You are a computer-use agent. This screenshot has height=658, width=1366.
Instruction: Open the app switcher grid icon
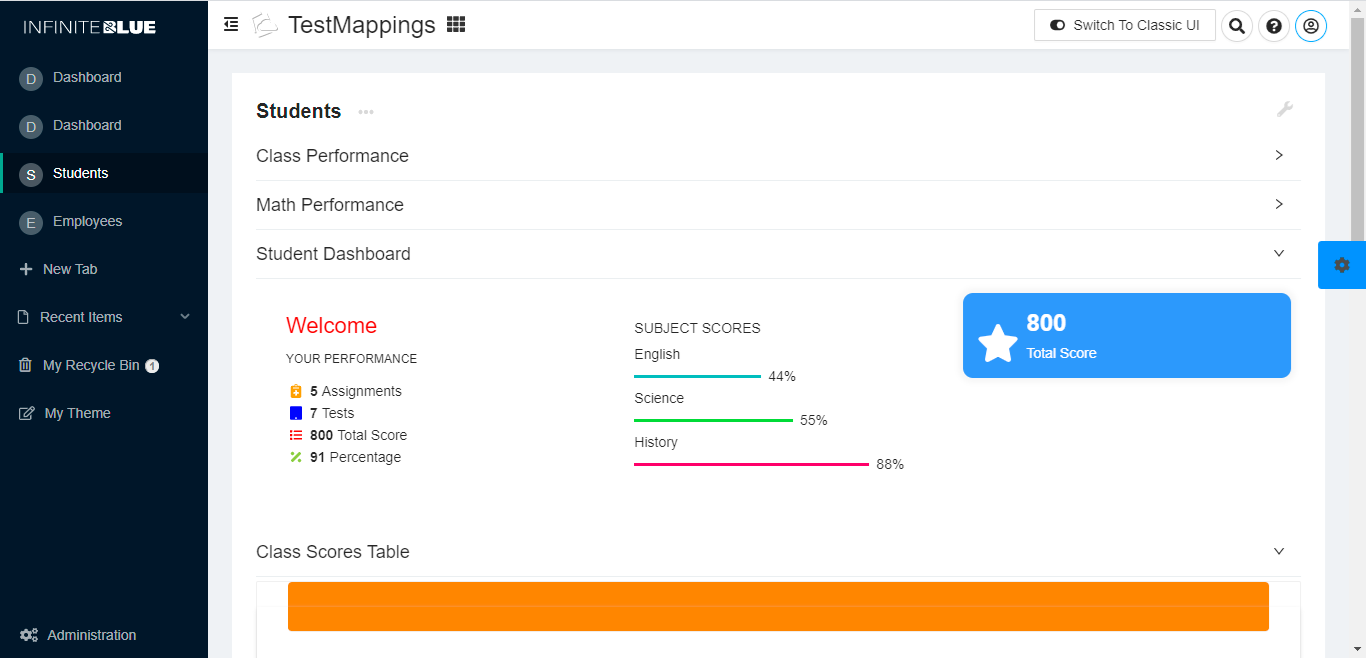click(x=456, y=25)
